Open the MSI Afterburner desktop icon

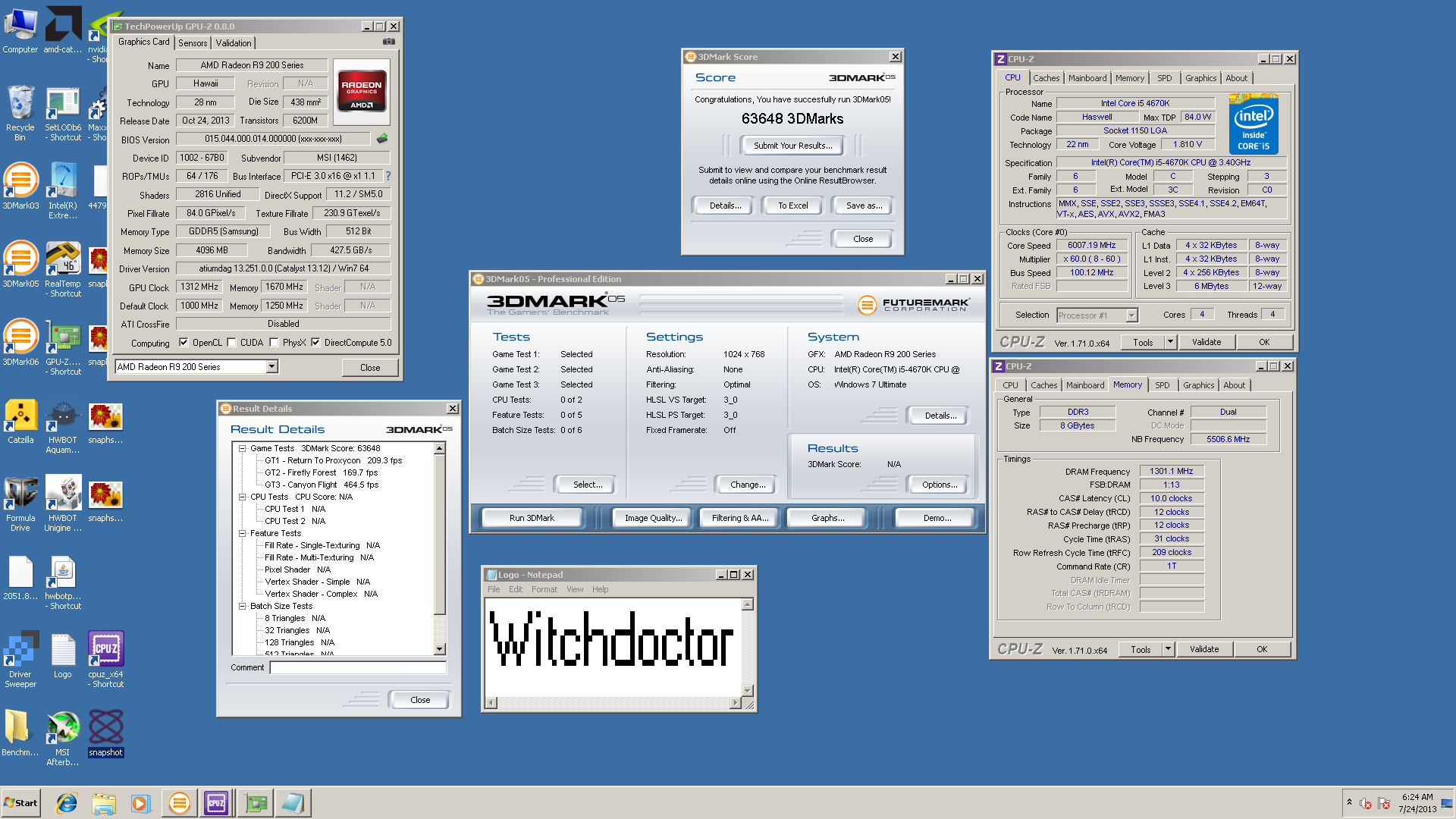[63, 739]
